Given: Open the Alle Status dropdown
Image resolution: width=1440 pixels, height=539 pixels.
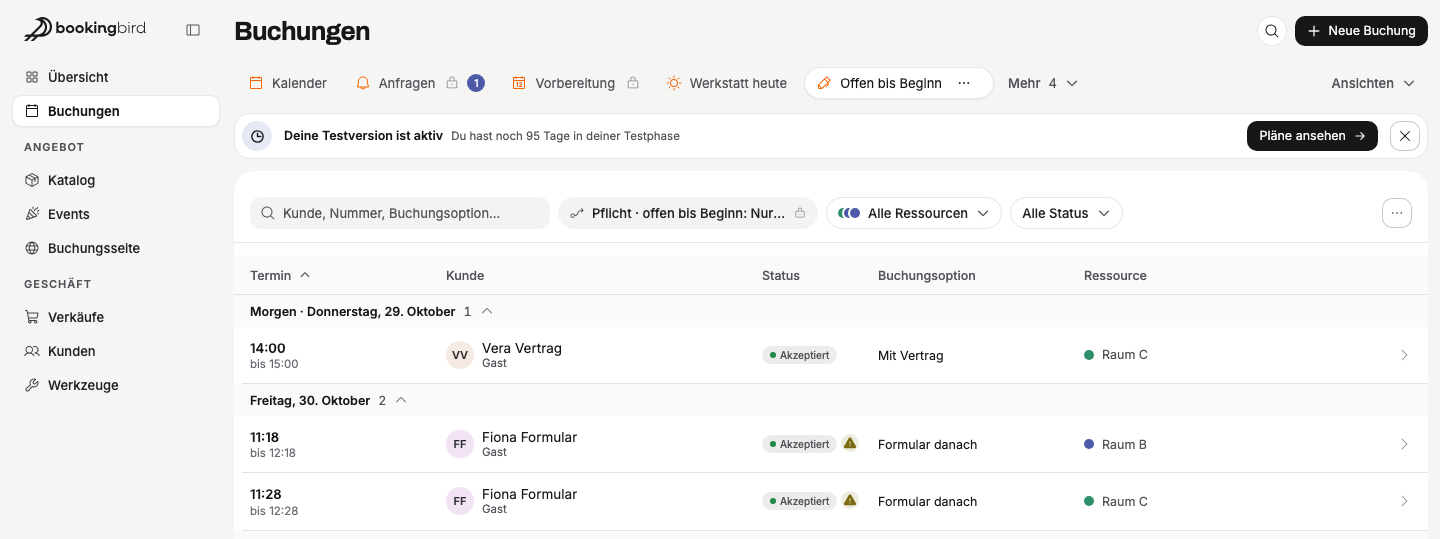Looking at the screenshot, I should 1066,213.
